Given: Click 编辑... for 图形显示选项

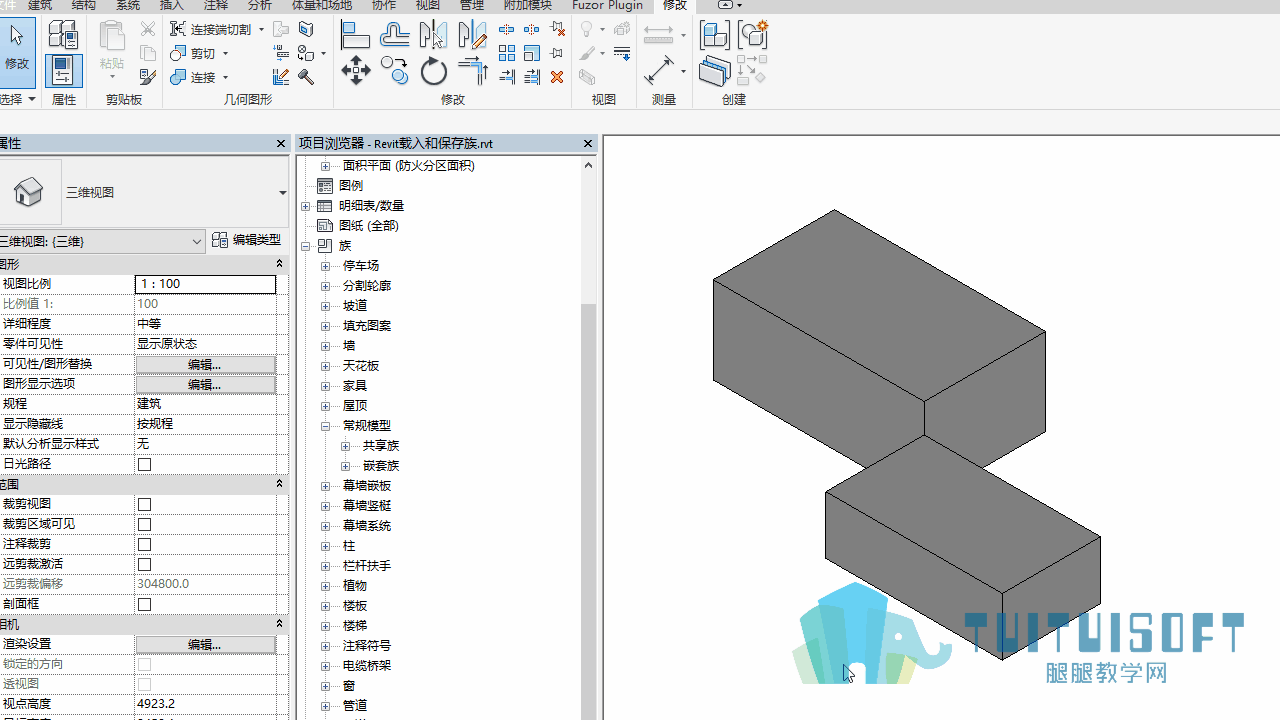Looking at the screenshot, I should click(205, 384).
